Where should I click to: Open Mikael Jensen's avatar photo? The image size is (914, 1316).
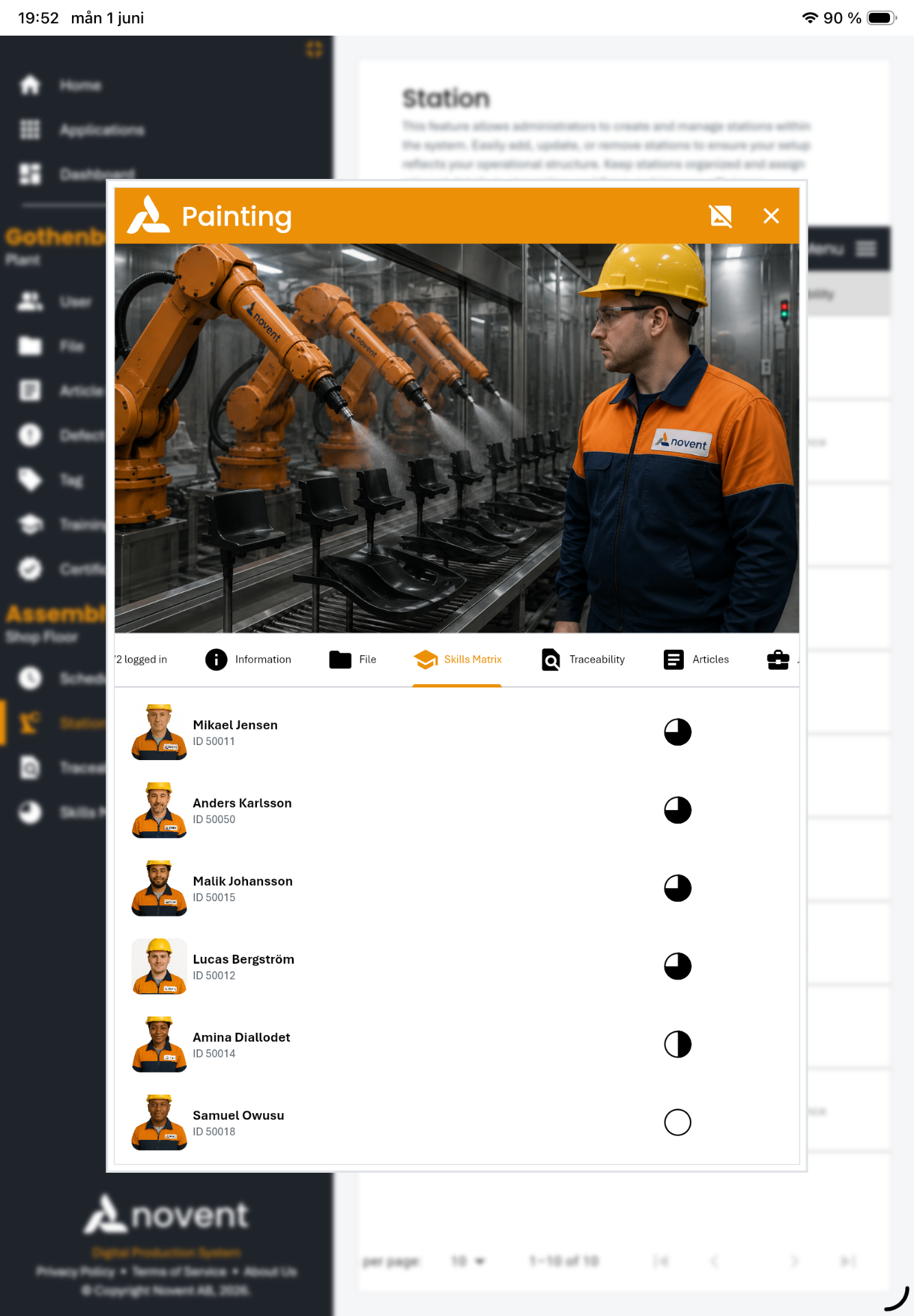click(159, 732)
